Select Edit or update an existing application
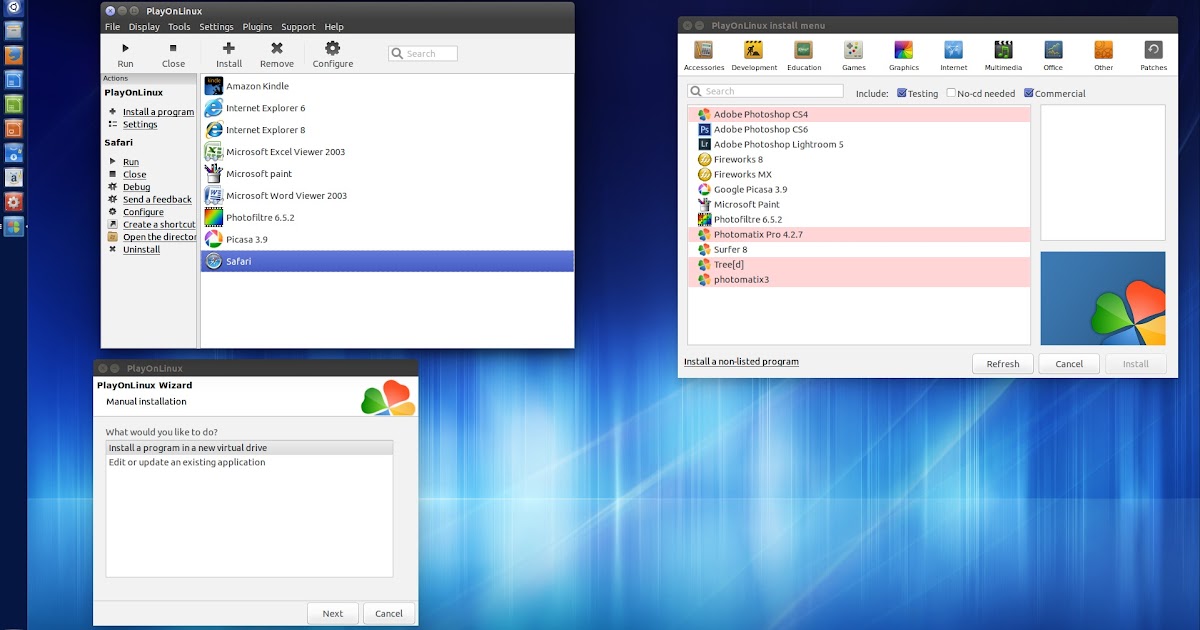 tap(249, 462)
